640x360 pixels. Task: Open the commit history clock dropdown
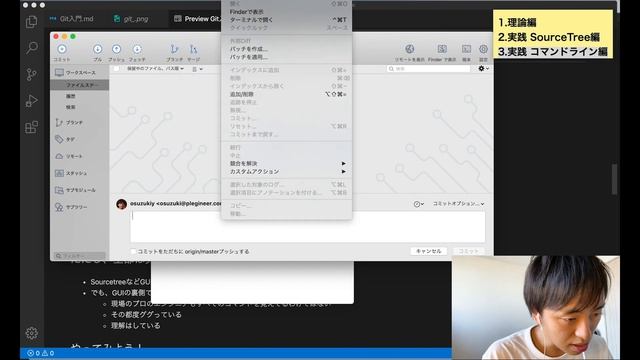coord(419,204)
